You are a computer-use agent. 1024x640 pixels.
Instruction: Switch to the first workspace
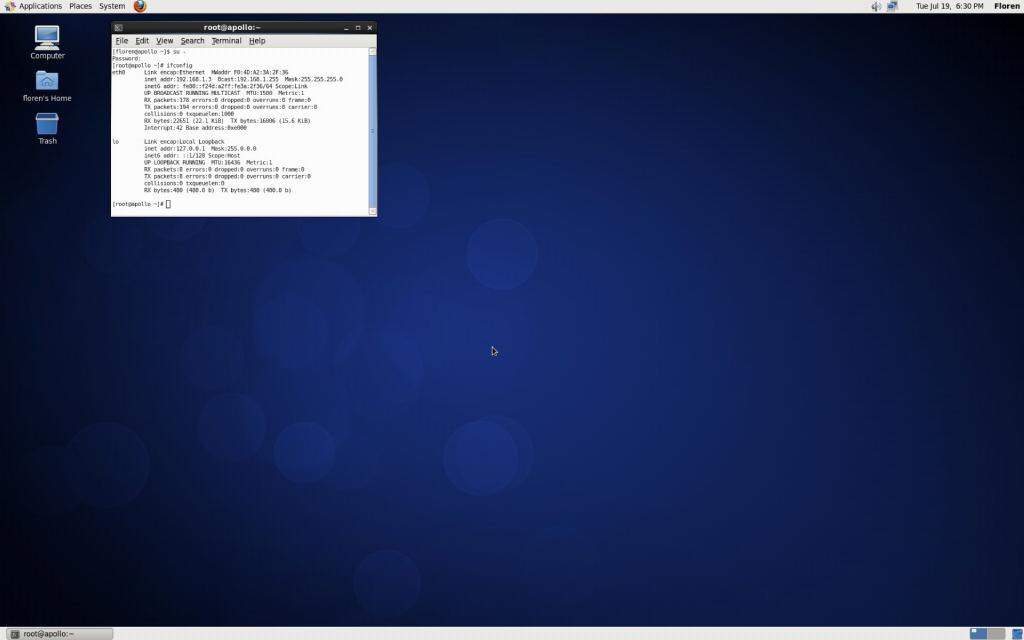(x=978, y=633)
